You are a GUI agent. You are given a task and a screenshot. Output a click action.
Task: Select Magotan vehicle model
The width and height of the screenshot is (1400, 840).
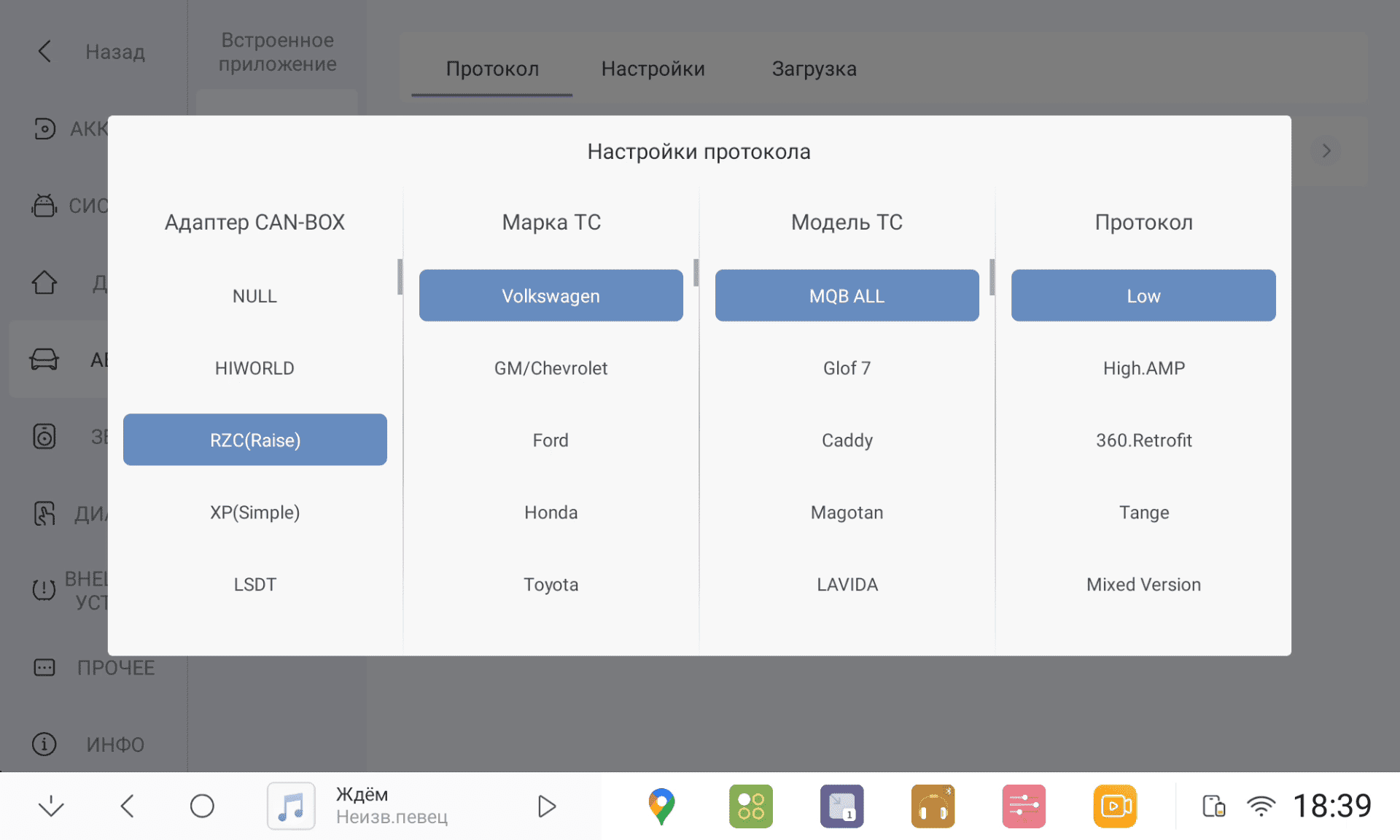click(x=847, y=512)
